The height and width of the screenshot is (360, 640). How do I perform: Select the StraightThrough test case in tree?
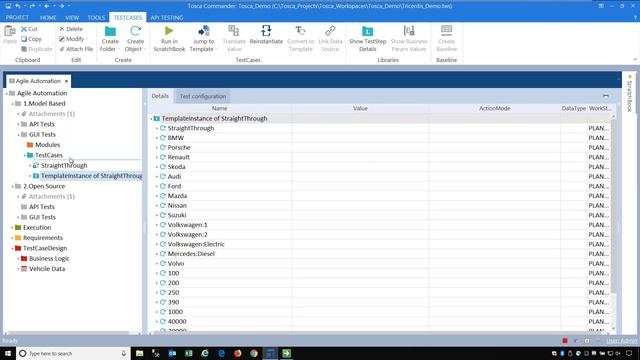64,165
